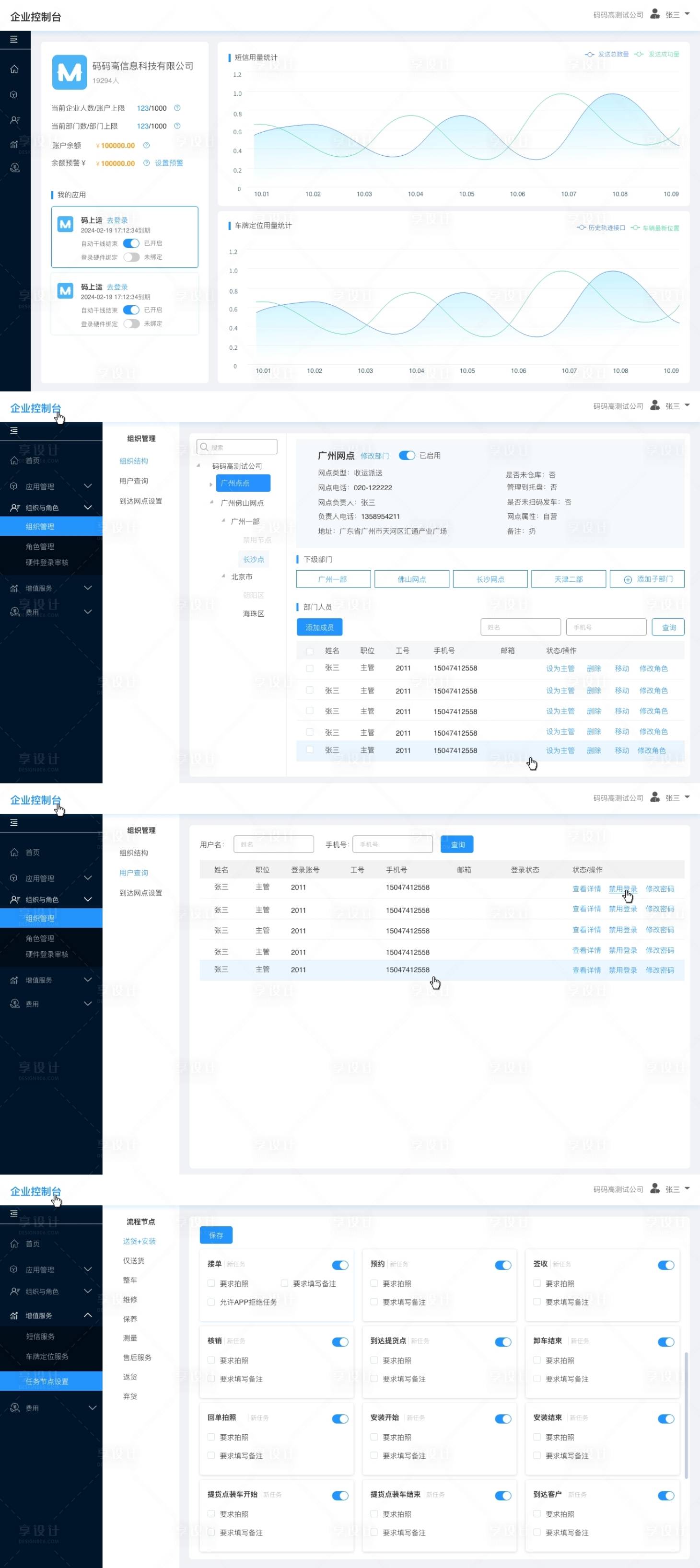
Task: Click the 应用管理 cube icon on 用户查询 screen sidebar
Action: (x=14, y=878)
